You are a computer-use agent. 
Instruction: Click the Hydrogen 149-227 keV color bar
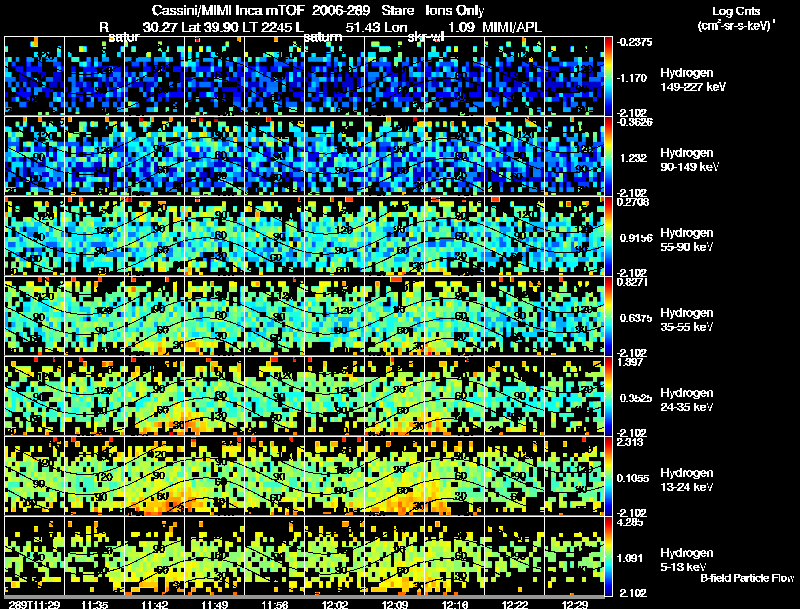(608, 76)
